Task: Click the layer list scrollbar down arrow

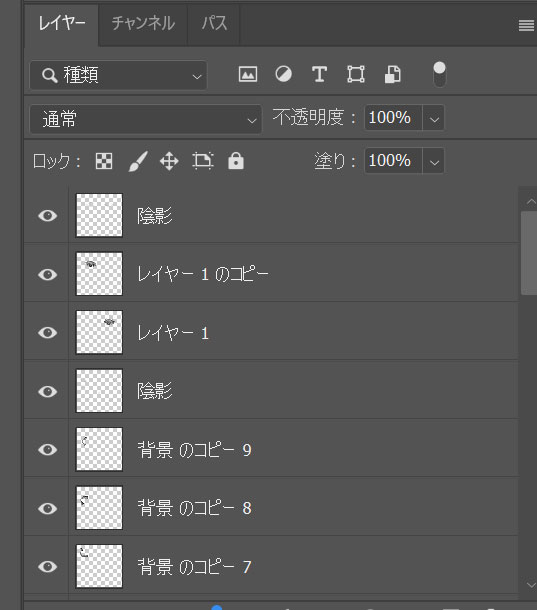Action: coord(531,585)
